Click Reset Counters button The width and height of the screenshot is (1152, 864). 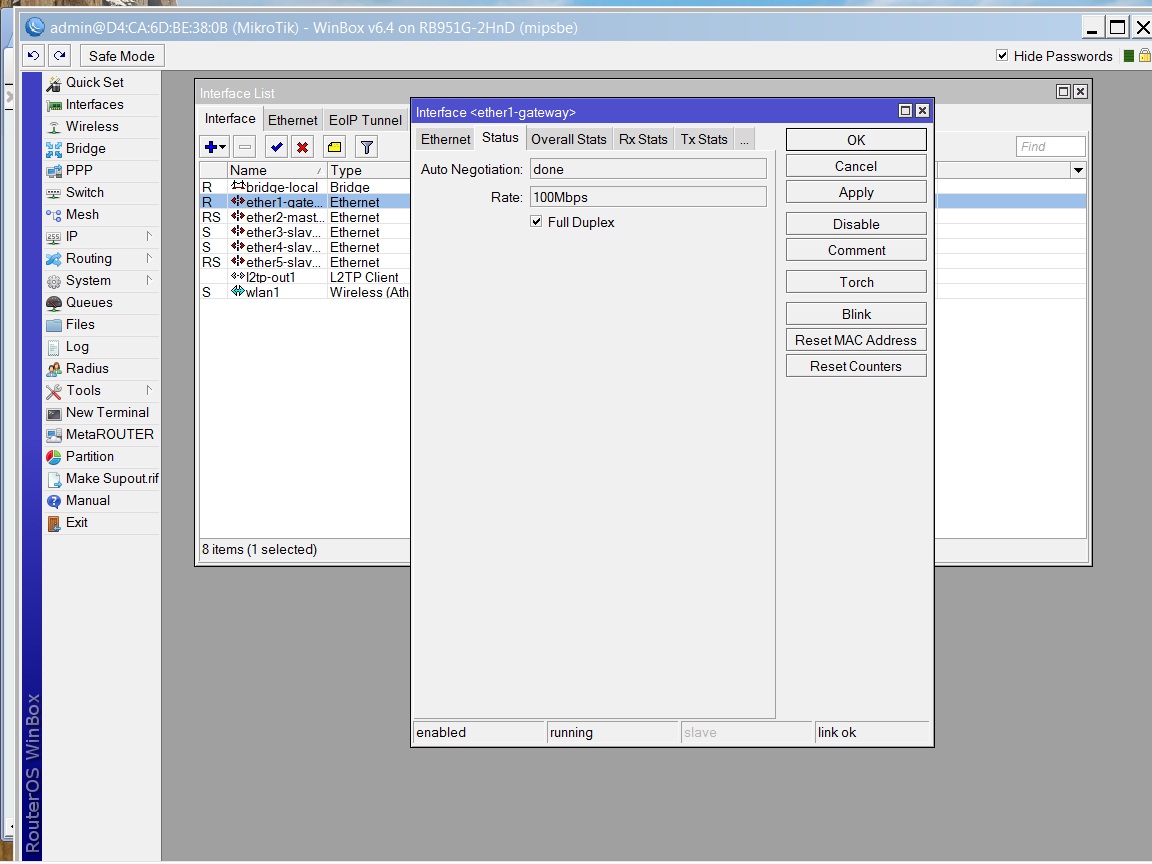coord(856,366)
